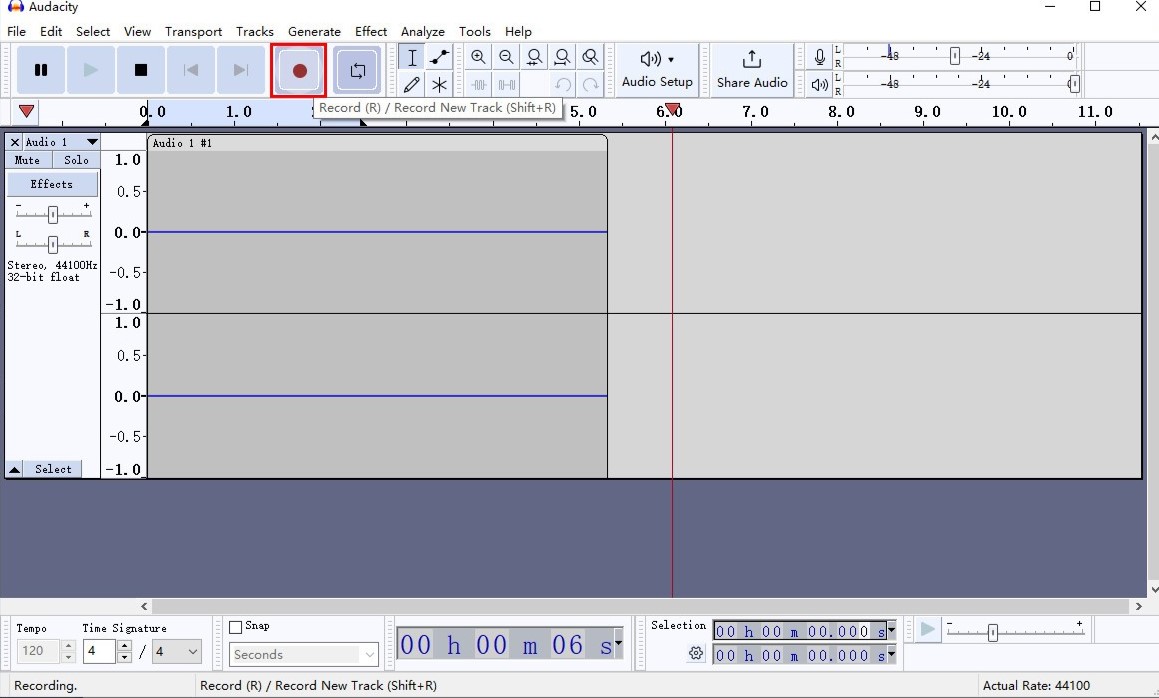Open the Audio 1 track name dropdown
Screen dimensions: 1159x698
pos(92,142)
